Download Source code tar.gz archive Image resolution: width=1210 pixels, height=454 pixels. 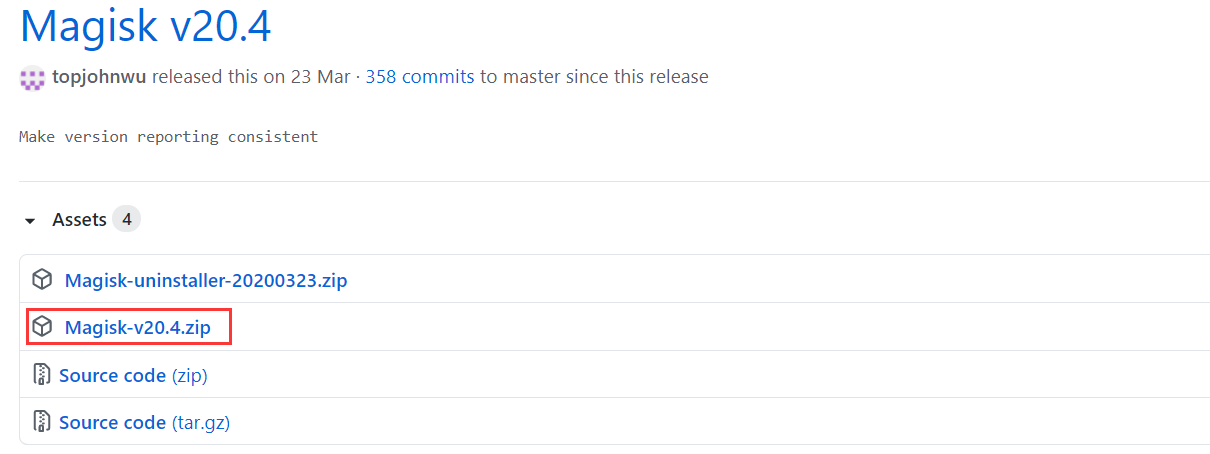click(x=144, y=422)
